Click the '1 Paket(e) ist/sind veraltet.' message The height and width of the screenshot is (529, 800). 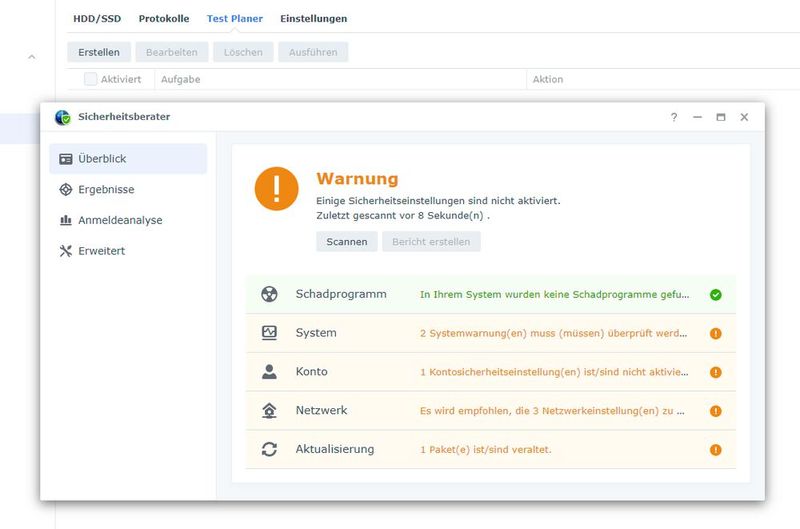point(486,450)
